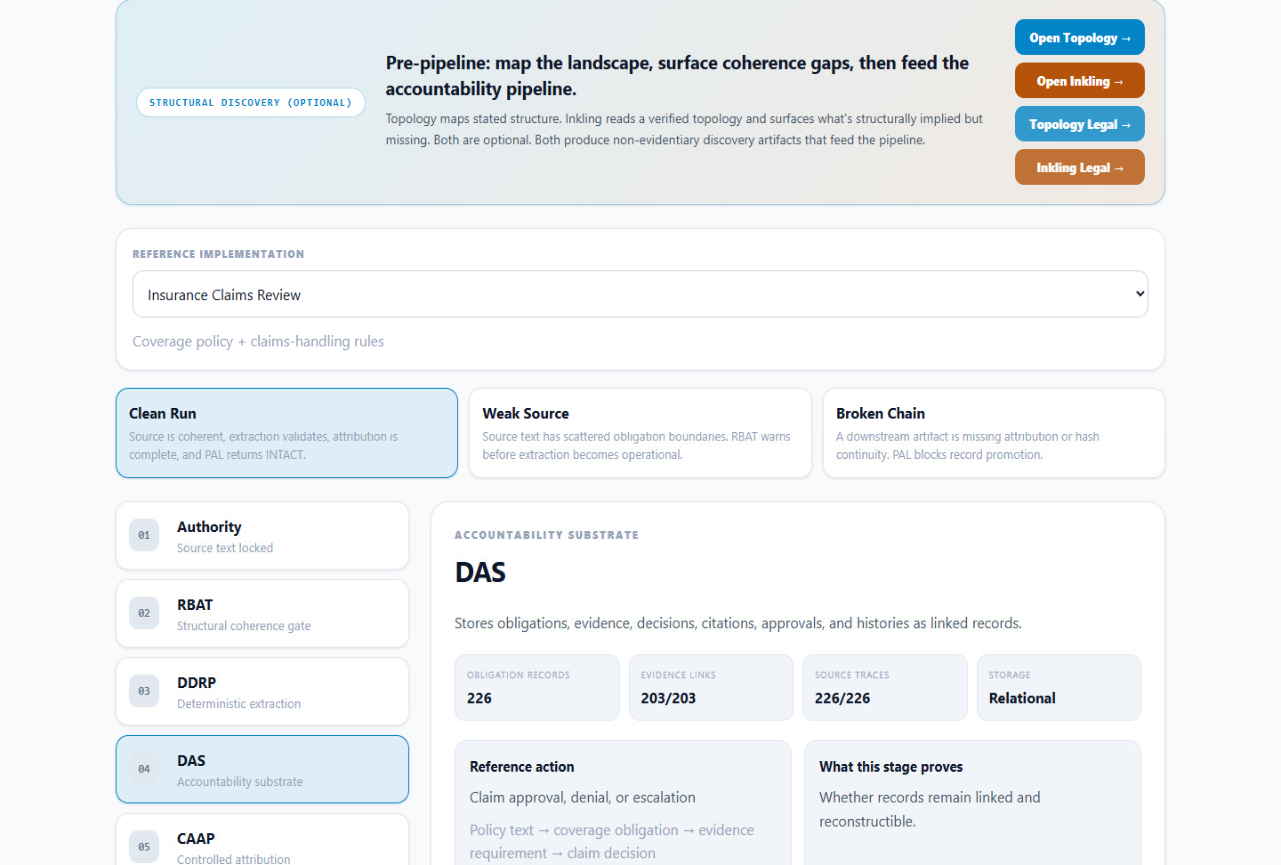Open the RBAT structural coherence gate stage
The width and height of the screenshot is (1281, 865).
[262, 614]
